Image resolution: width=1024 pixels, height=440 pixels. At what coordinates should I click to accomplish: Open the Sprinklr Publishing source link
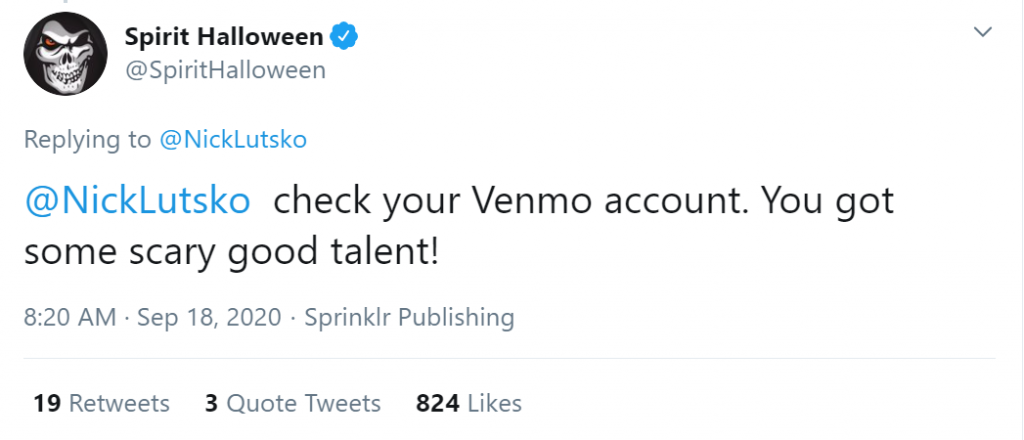pyautogui.click(x=409, y=317)
